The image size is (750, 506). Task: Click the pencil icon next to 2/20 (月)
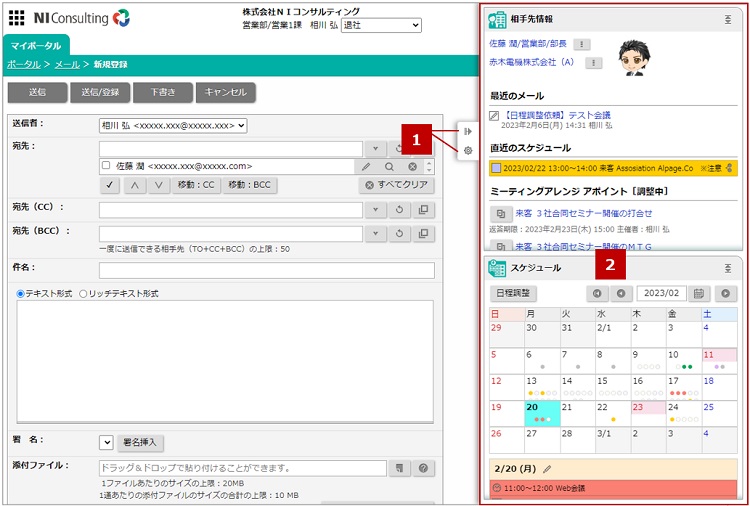(x=547, y=469)
